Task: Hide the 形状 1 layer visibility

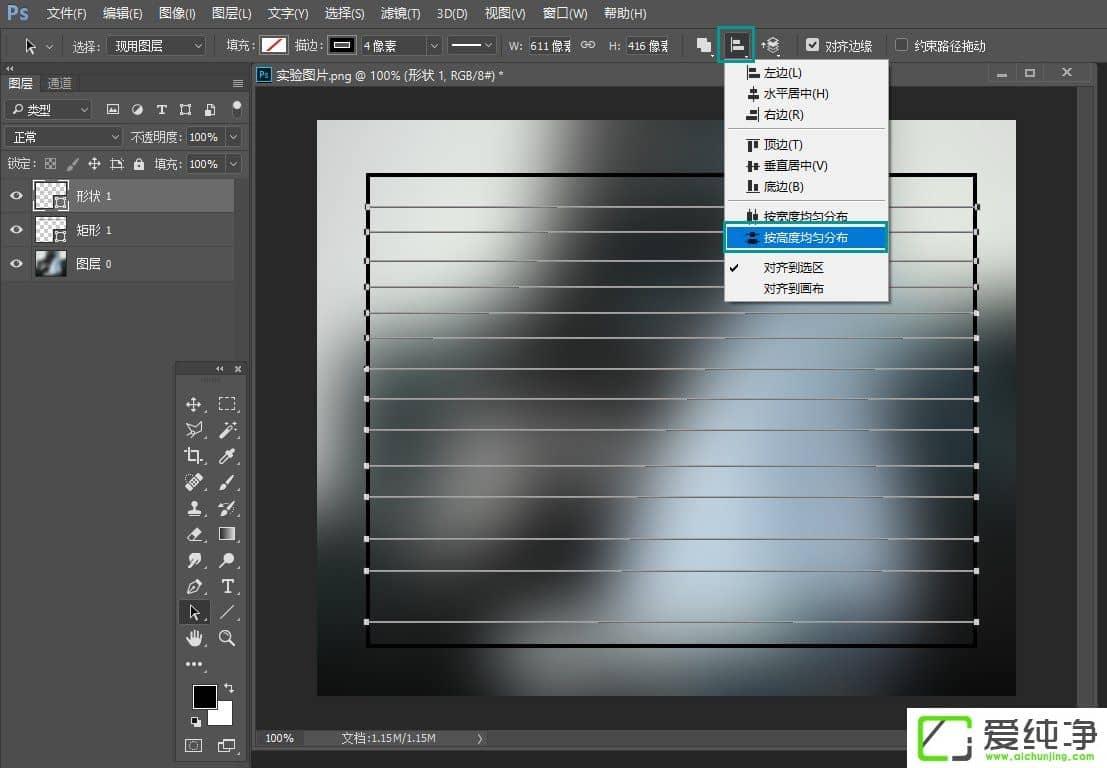Action: [15, 195]
